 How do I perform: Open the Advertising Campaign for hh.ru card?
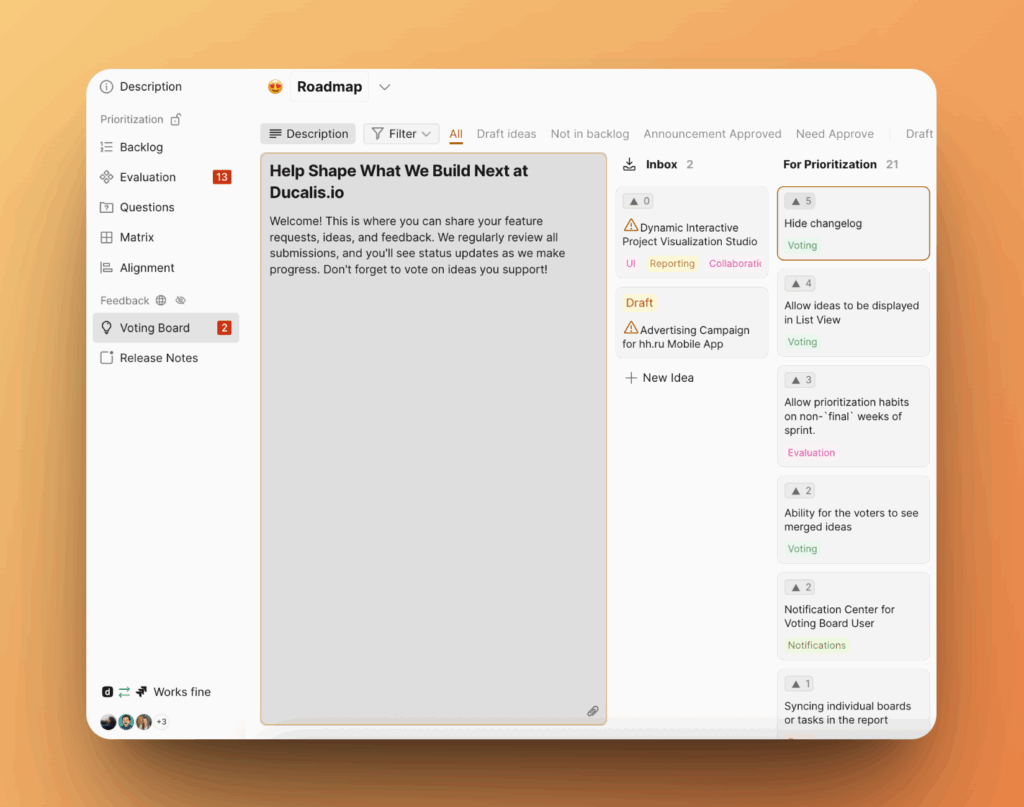(x=691, y=337)
